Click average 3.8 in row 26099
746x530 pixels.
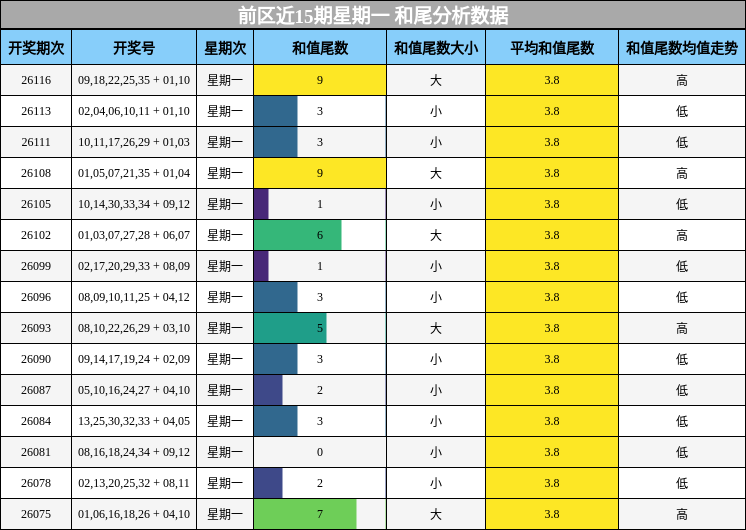[552, 266]
